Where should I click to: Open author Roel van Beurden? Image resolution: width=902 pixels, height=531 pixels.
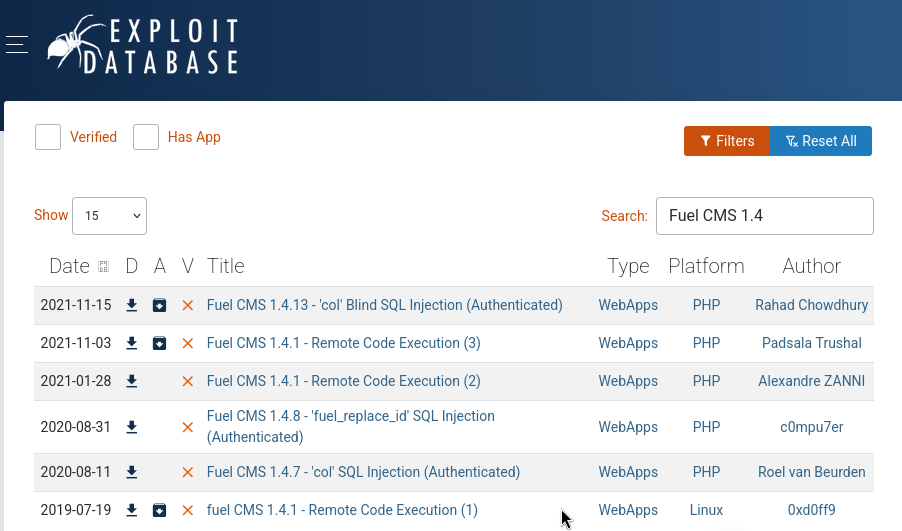[812, 472]
